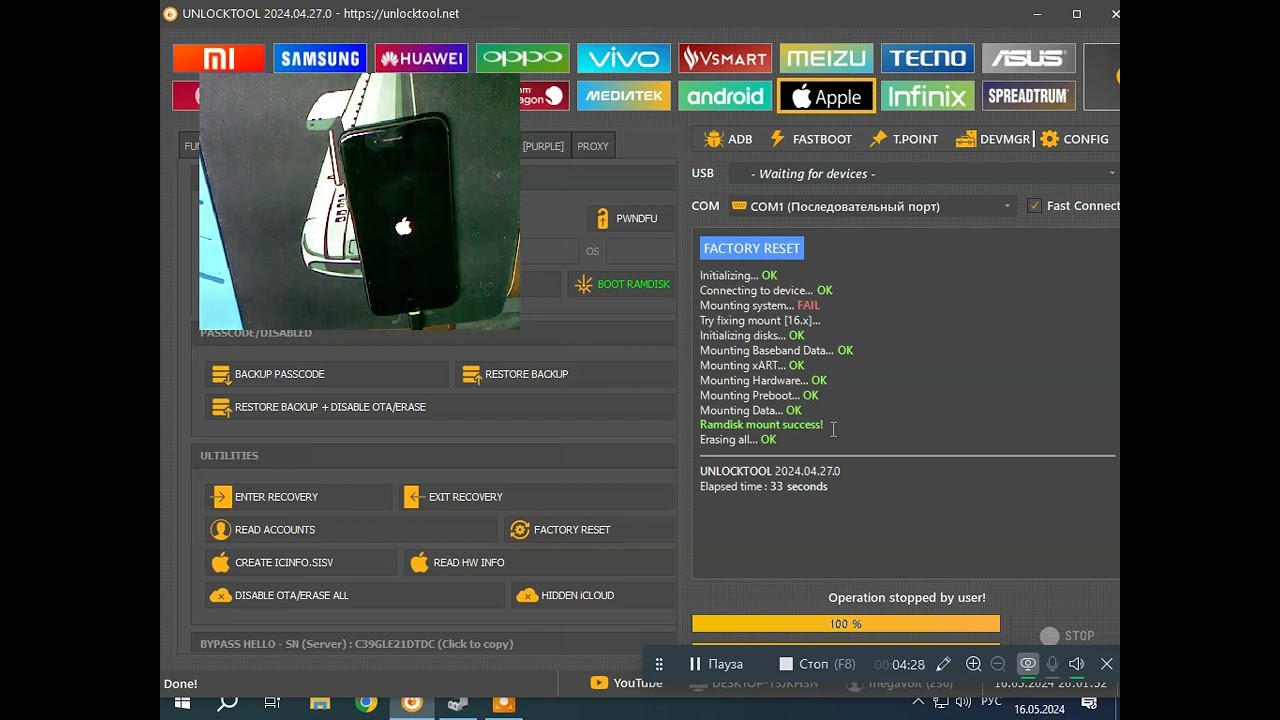Viewport: 1280px width, 720px height.
Task: Open the T.POINT test point tool
Action: pyautogui.click(x=904, y=139)
